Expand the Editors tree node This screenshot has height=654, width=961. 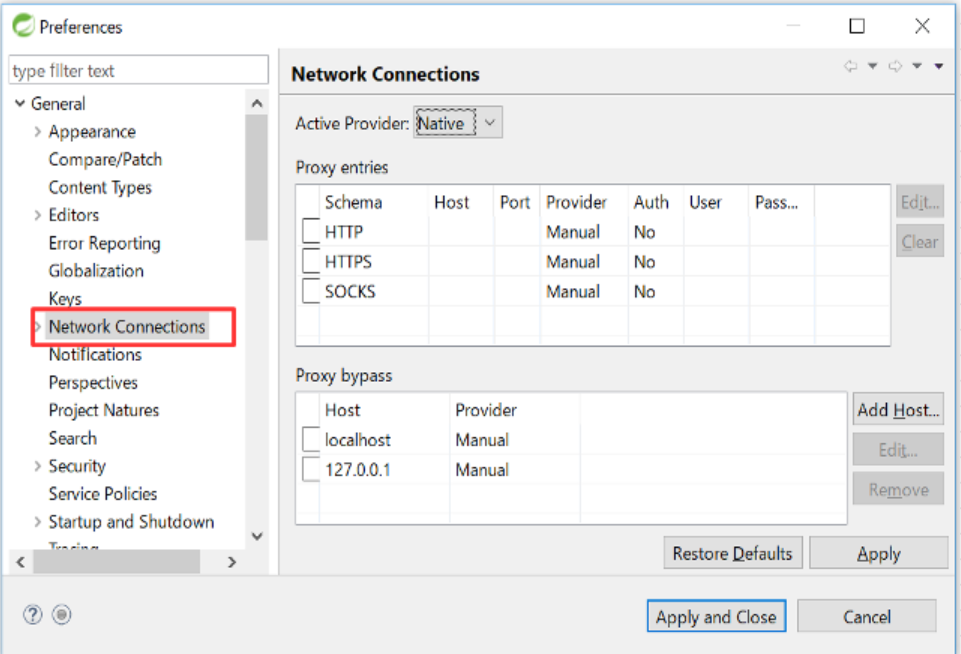click(x=38, y=215)
